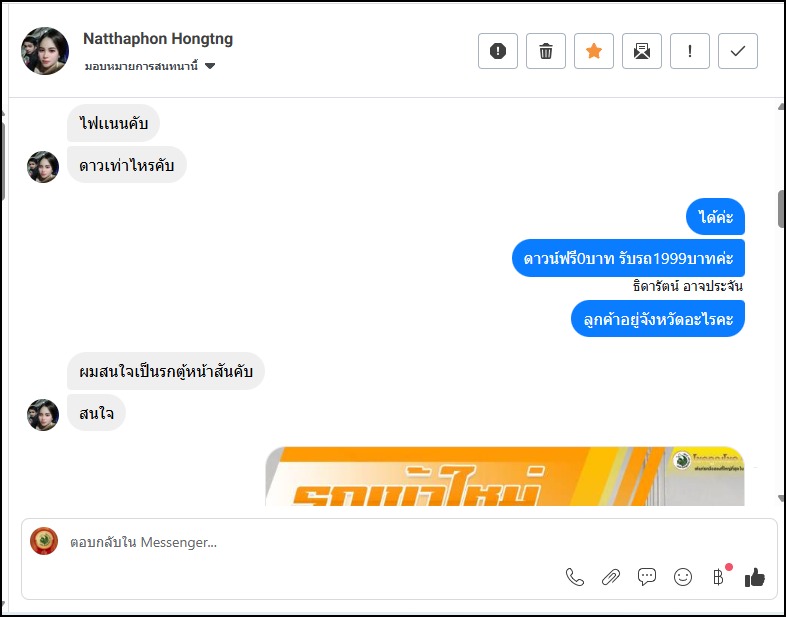Delete conversation using trash can icon

pos(545,51)
